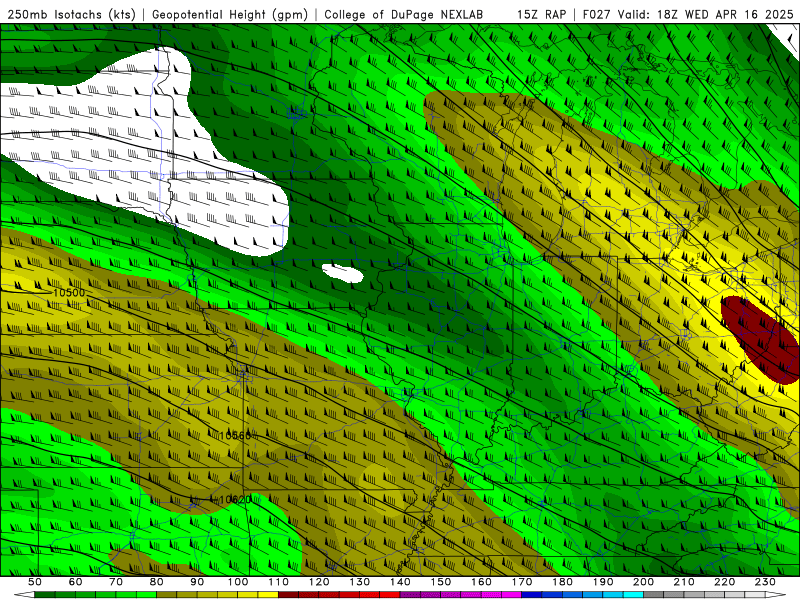Click the 120 value on the legend scale

[319, 582]
